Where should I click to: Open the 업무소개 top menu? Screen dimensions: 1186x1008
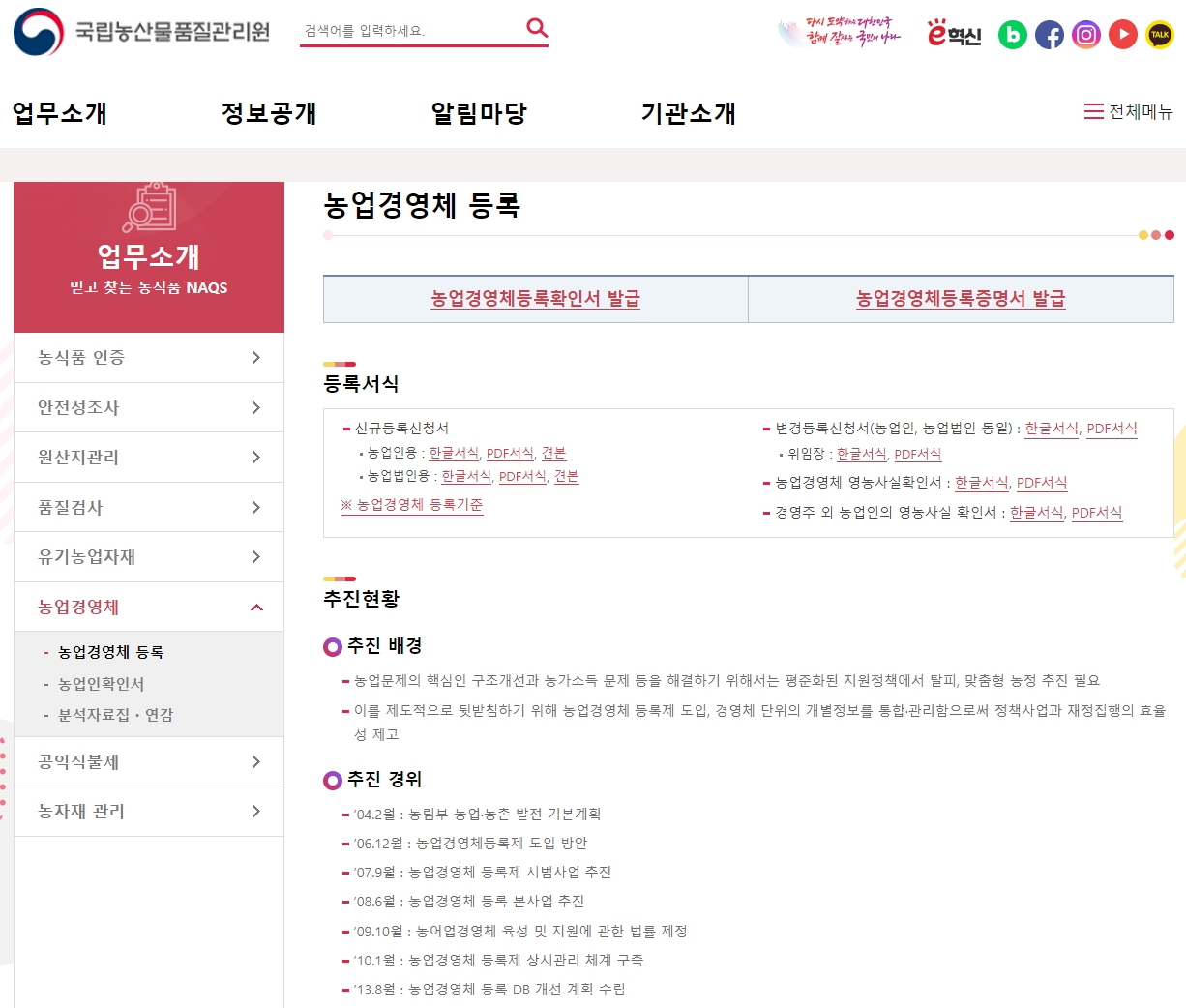coord(60,113)
